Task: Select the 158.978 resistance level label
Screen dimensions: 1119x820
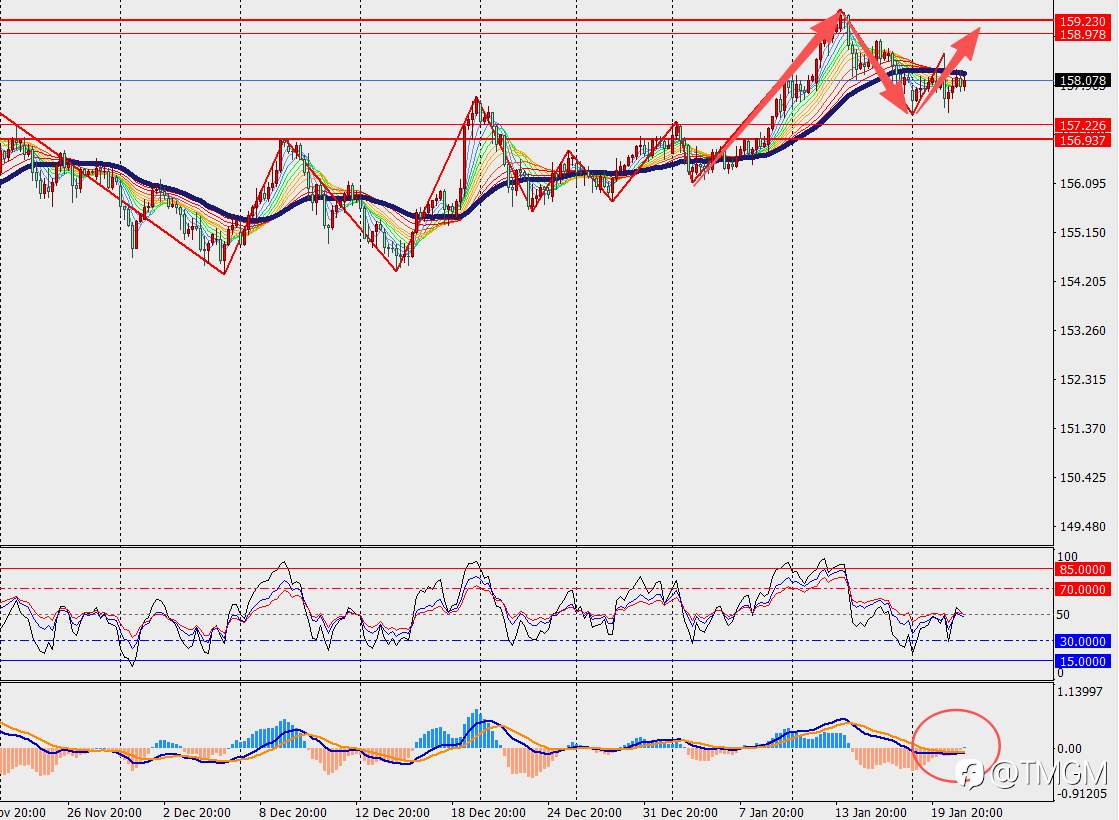Action: coord(1082,34)
